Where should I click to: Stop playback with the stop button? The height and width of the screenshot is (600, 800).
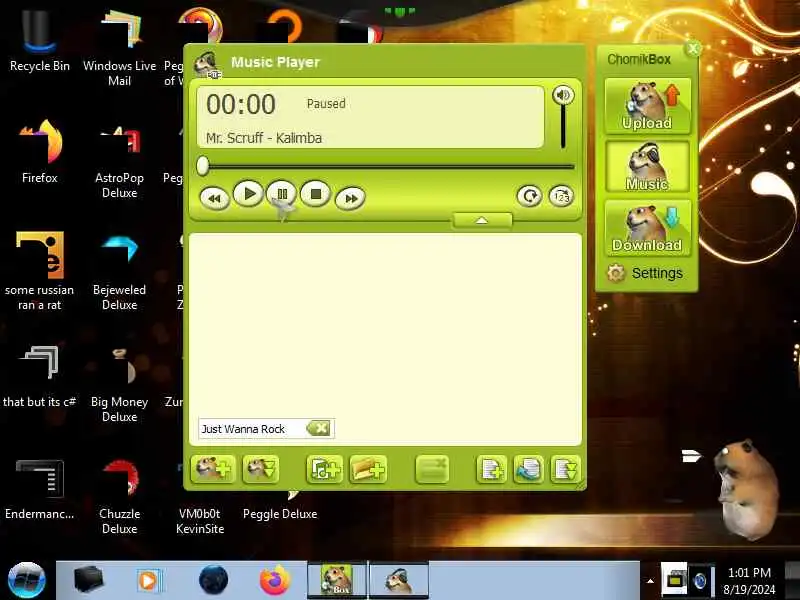coord(316,194)
